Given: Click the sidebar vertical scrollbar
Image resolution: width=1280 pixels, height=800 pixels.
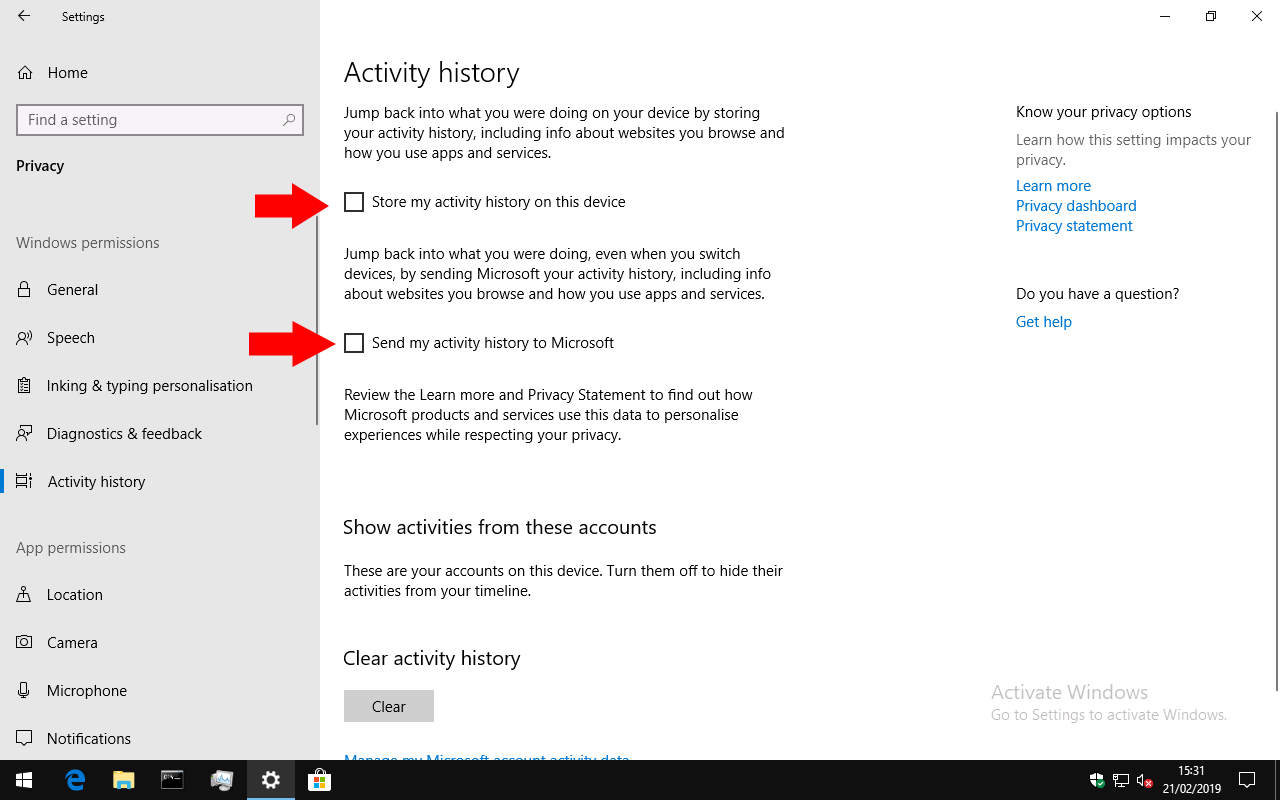Looking at the screenshot, I should pos(317,320).
